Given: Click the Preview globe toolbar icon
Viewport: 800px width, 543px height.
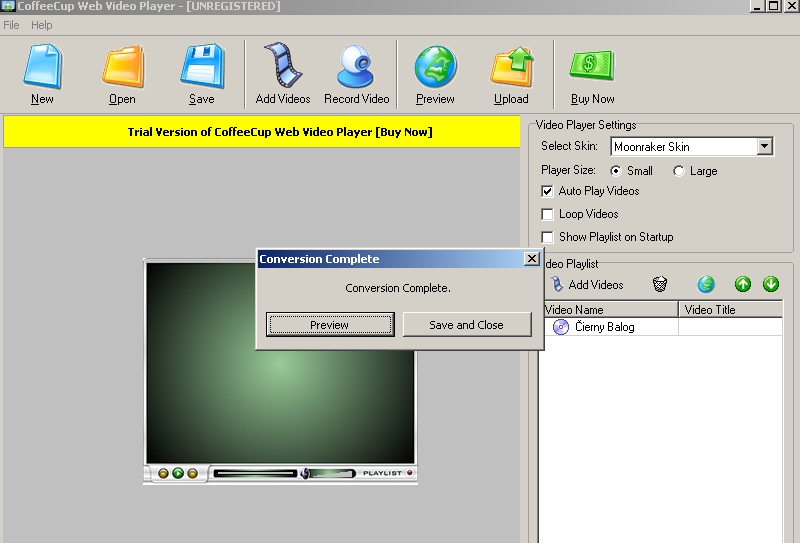Looking at the screenshot, I should 435,66.
